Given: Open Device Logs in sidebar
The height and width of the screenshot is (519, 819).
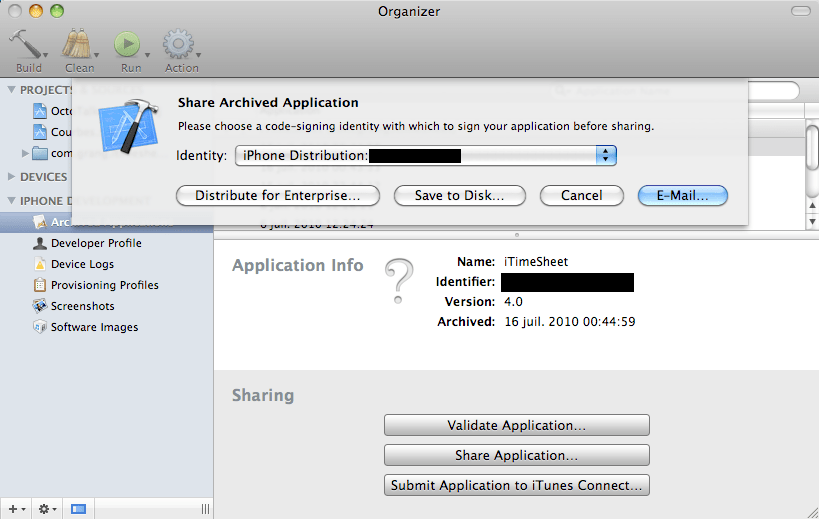Looking at the screenshot, I should pos(82,264).
